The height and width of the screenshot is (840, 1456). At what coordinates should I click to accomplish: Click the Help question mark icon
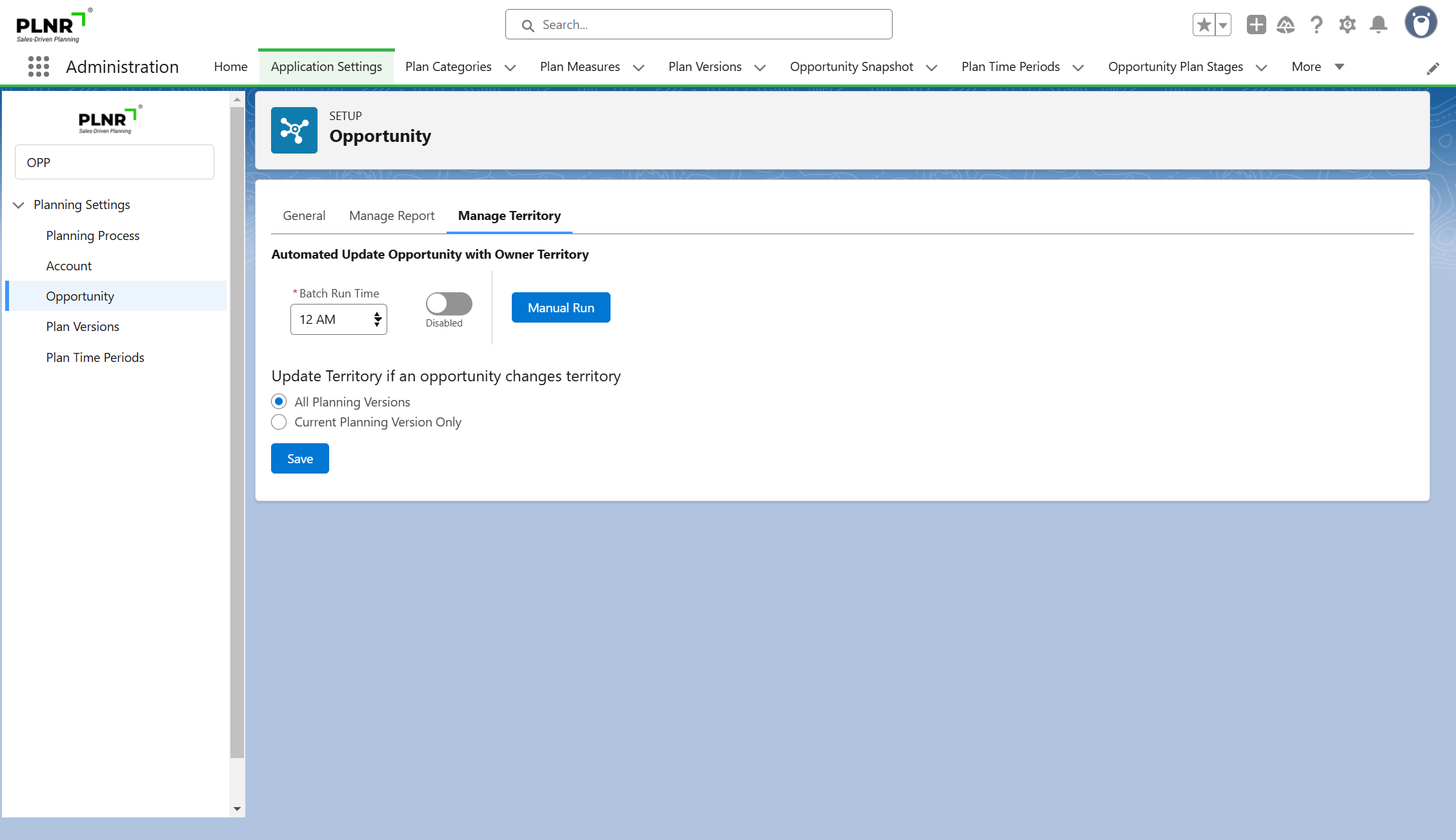[1317, 25]
